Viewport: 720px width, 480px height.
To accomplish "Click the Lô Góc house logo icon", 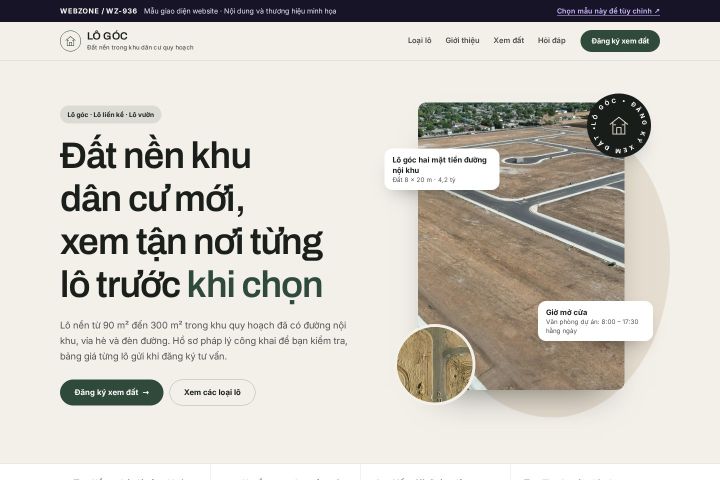I will pyautogui.click(x=70, y=41).
